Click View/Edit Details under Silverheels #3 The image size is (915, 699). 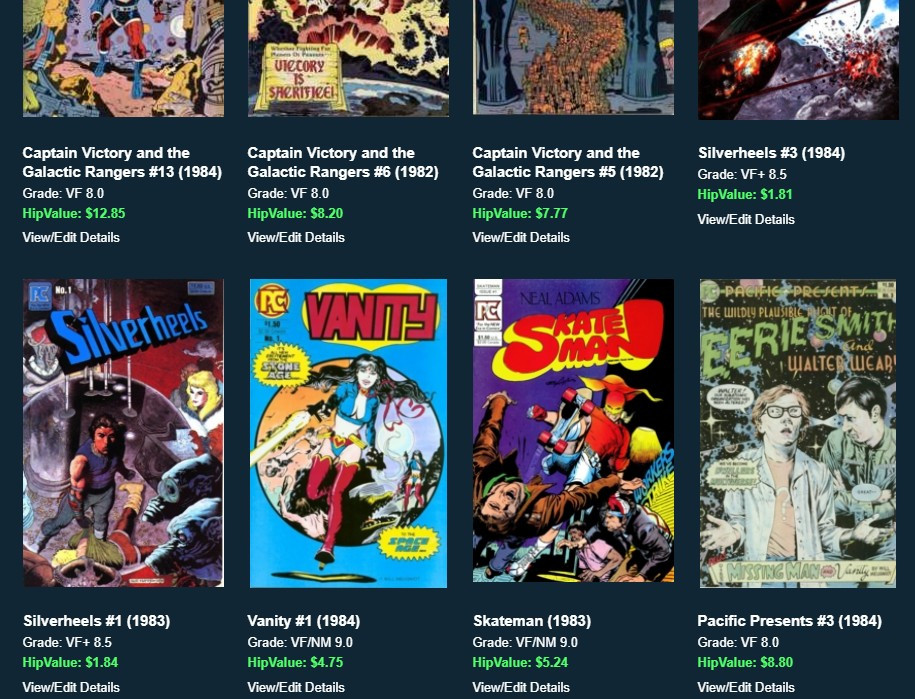click(746, 219)
